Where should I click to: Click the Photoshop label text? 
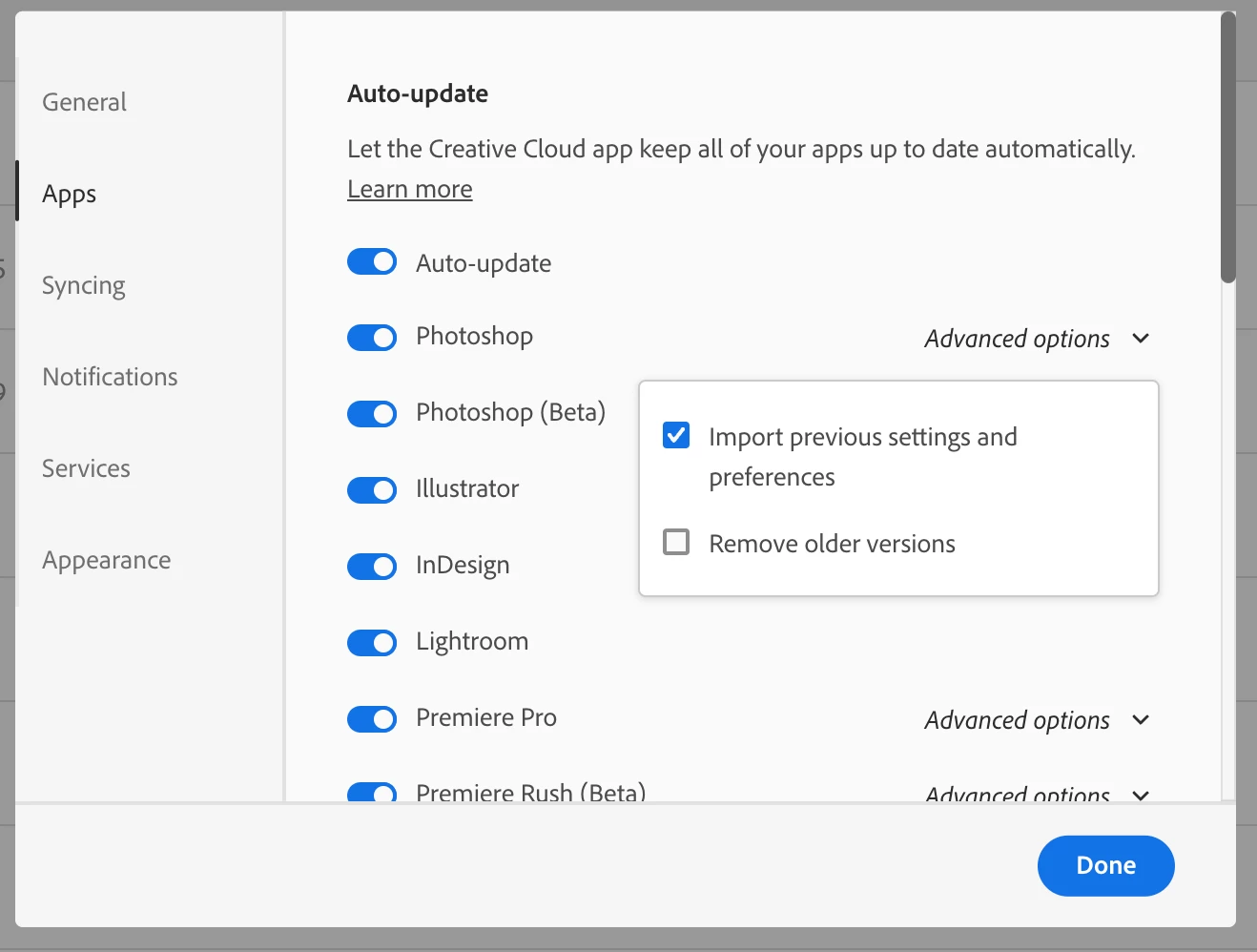474,336
